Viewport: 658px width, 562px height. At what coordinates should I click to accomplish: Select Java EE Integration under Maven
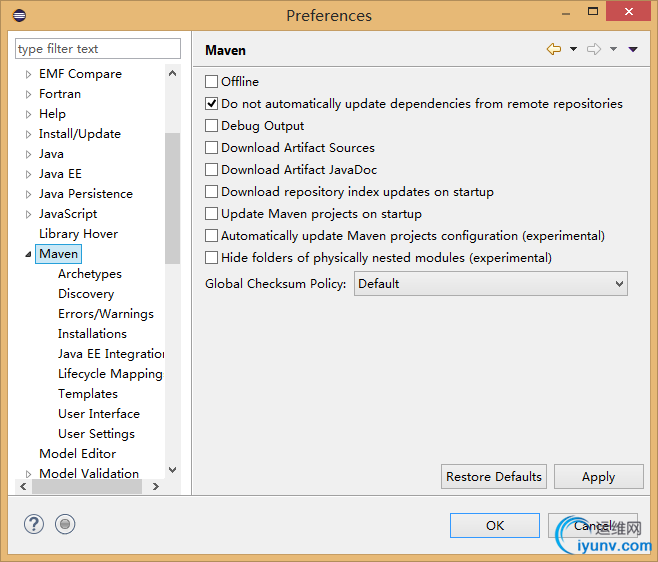pyautogui.click(x=111, y=354)
